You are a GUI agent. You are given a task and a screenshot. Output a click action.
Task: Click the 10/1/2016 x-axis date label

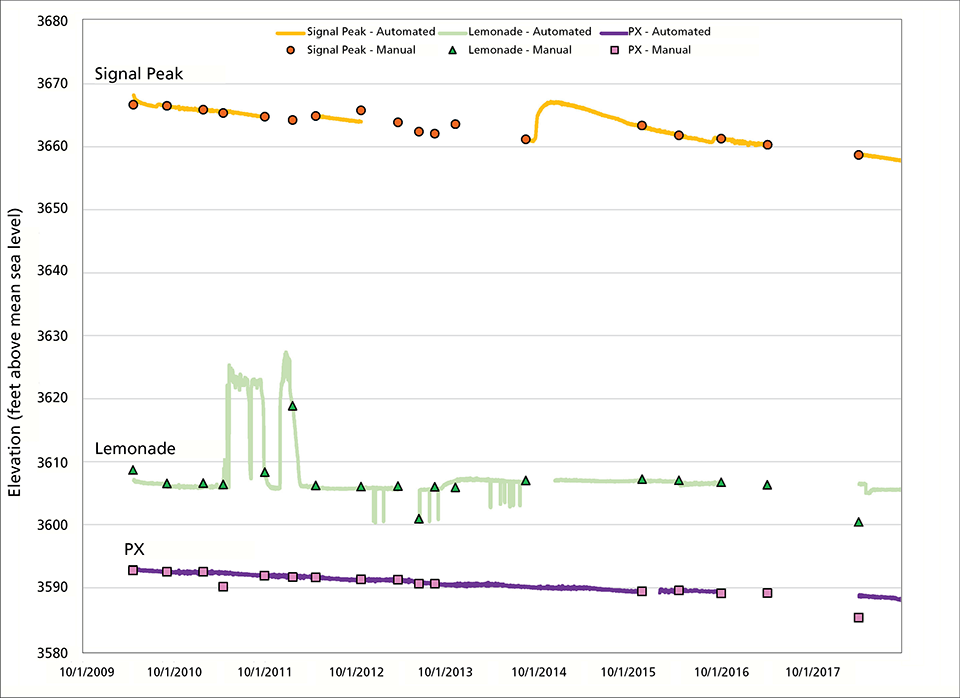(721, 672)
